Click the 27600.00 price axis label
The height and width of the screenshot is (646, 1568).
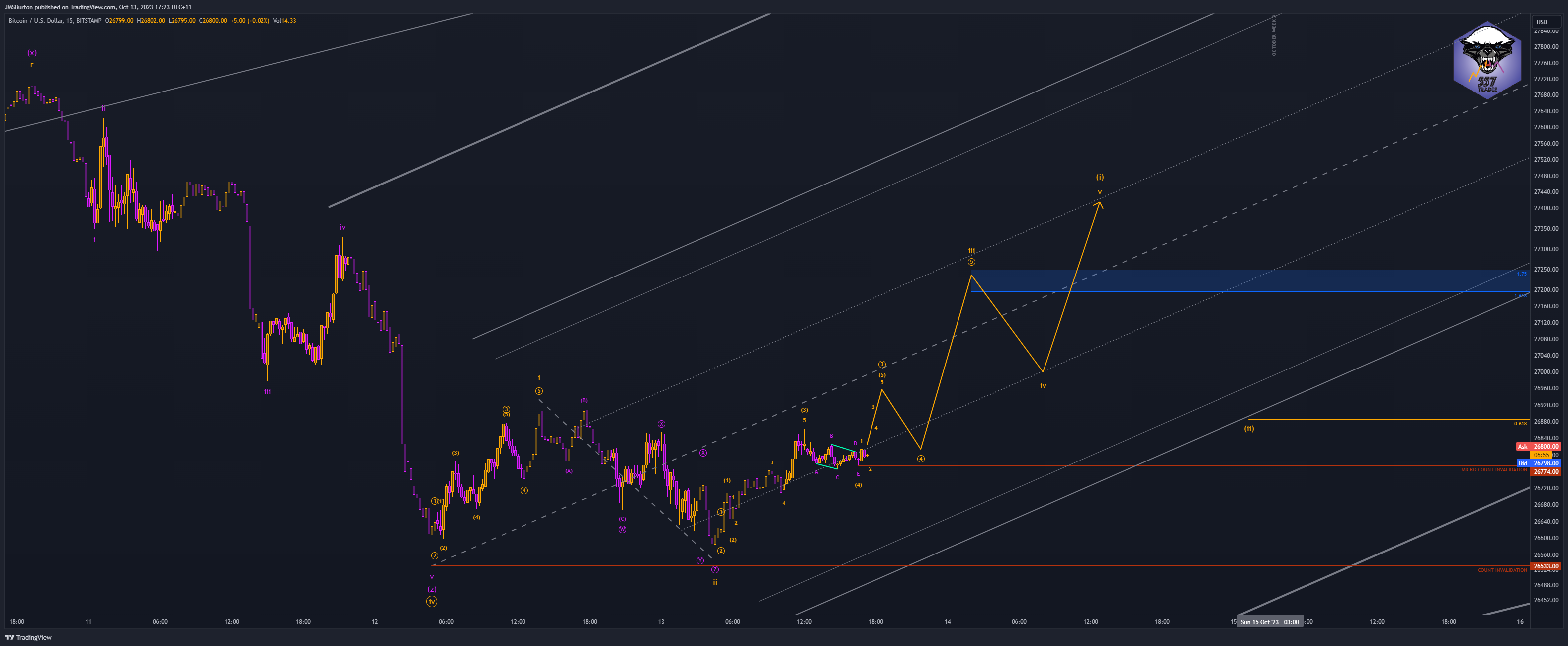pyautogui.click(x=1546, y=127)
